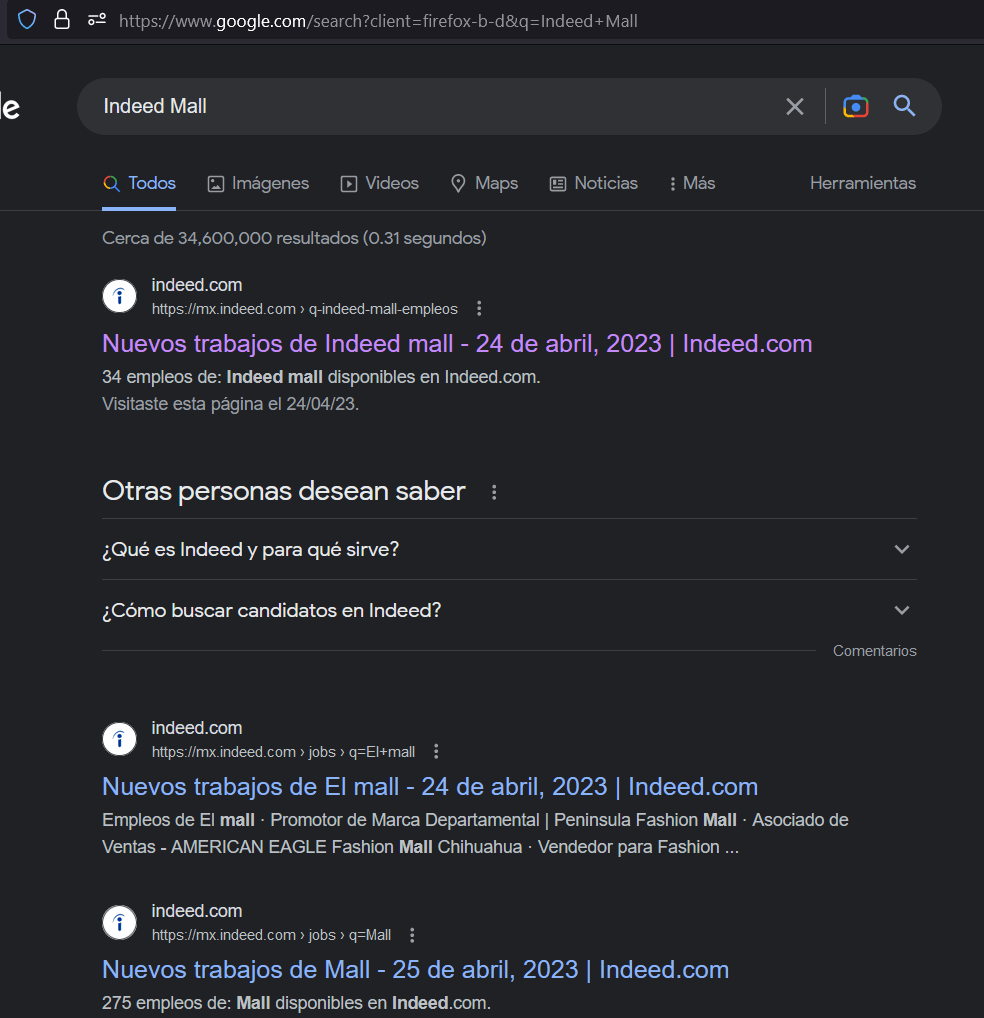Click '34 empleos de: Indeed mall' snippet
Viewport: 984px width, 1018px height.
pos(321,377)
